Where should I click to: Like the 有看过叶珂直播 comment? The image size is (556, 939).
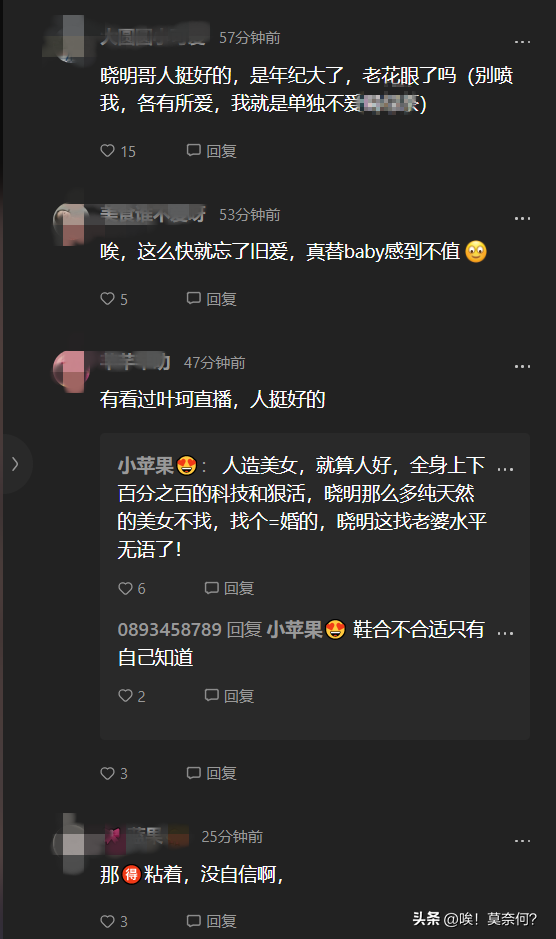(x=114, y=773)
